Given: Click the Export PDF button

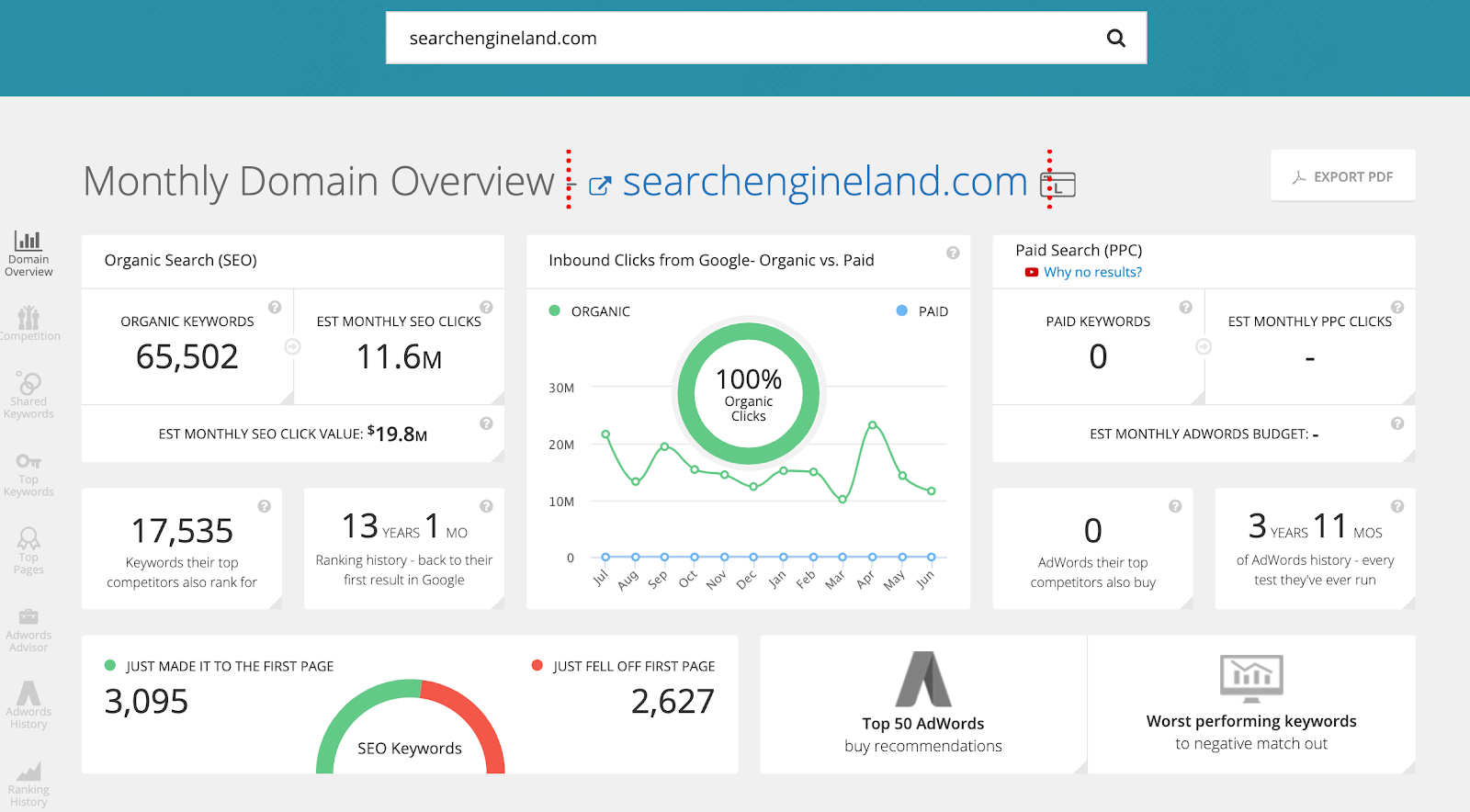Looking at the screenshot, I should 1342,176.
